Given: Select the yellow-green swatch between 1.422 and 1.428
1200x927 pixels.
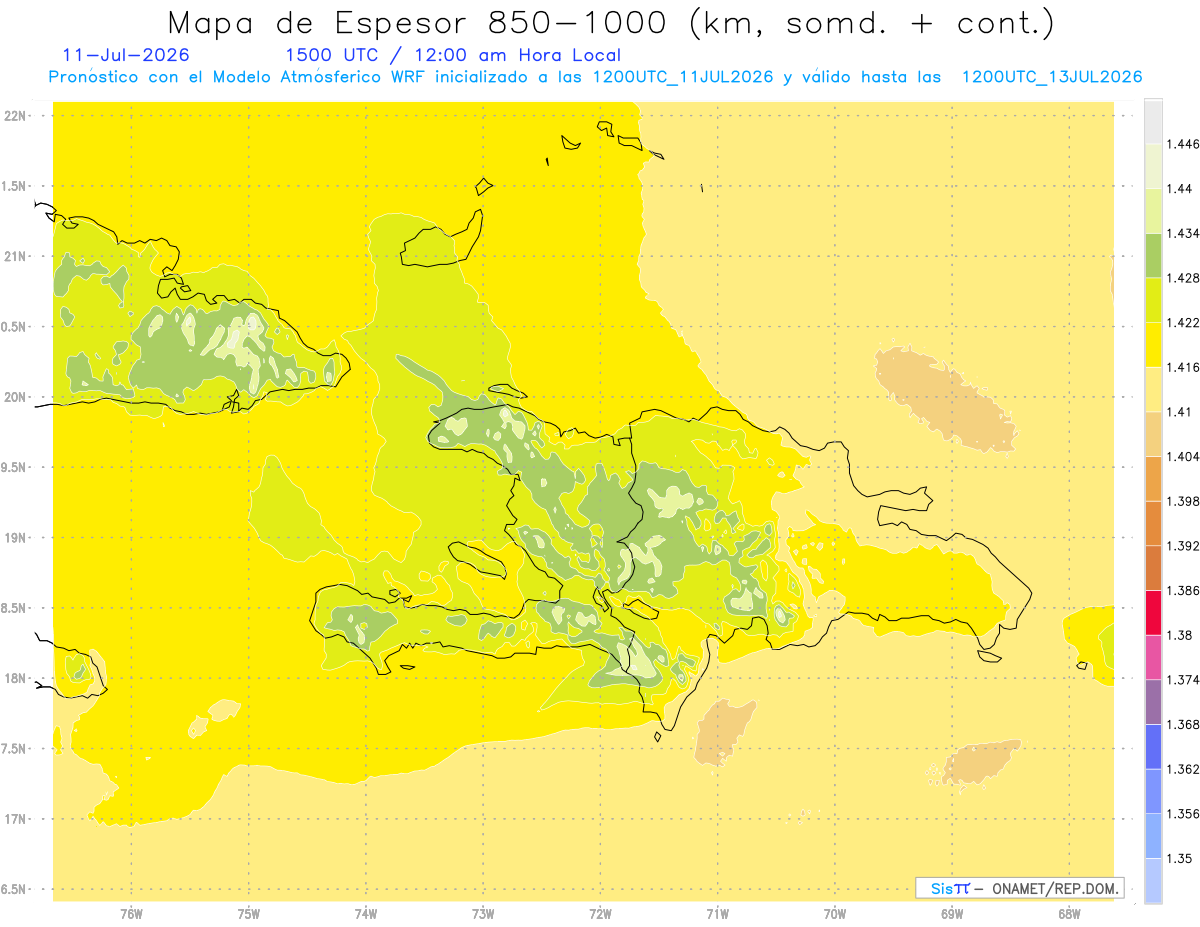Looking at the screenshot, I should 1153,300.
